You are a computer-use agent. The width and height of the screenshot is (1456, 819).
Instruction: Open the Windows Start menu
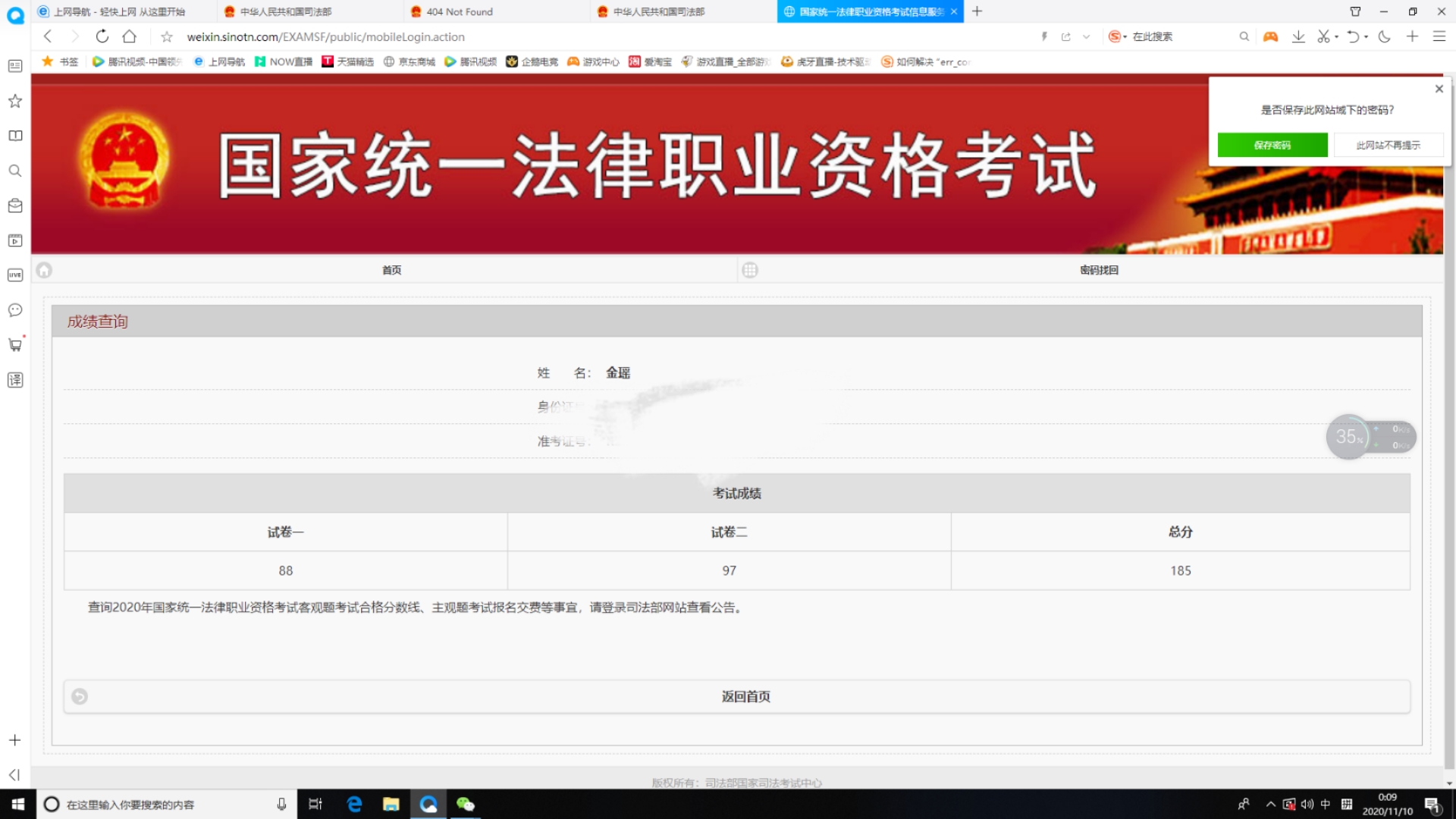18,804
